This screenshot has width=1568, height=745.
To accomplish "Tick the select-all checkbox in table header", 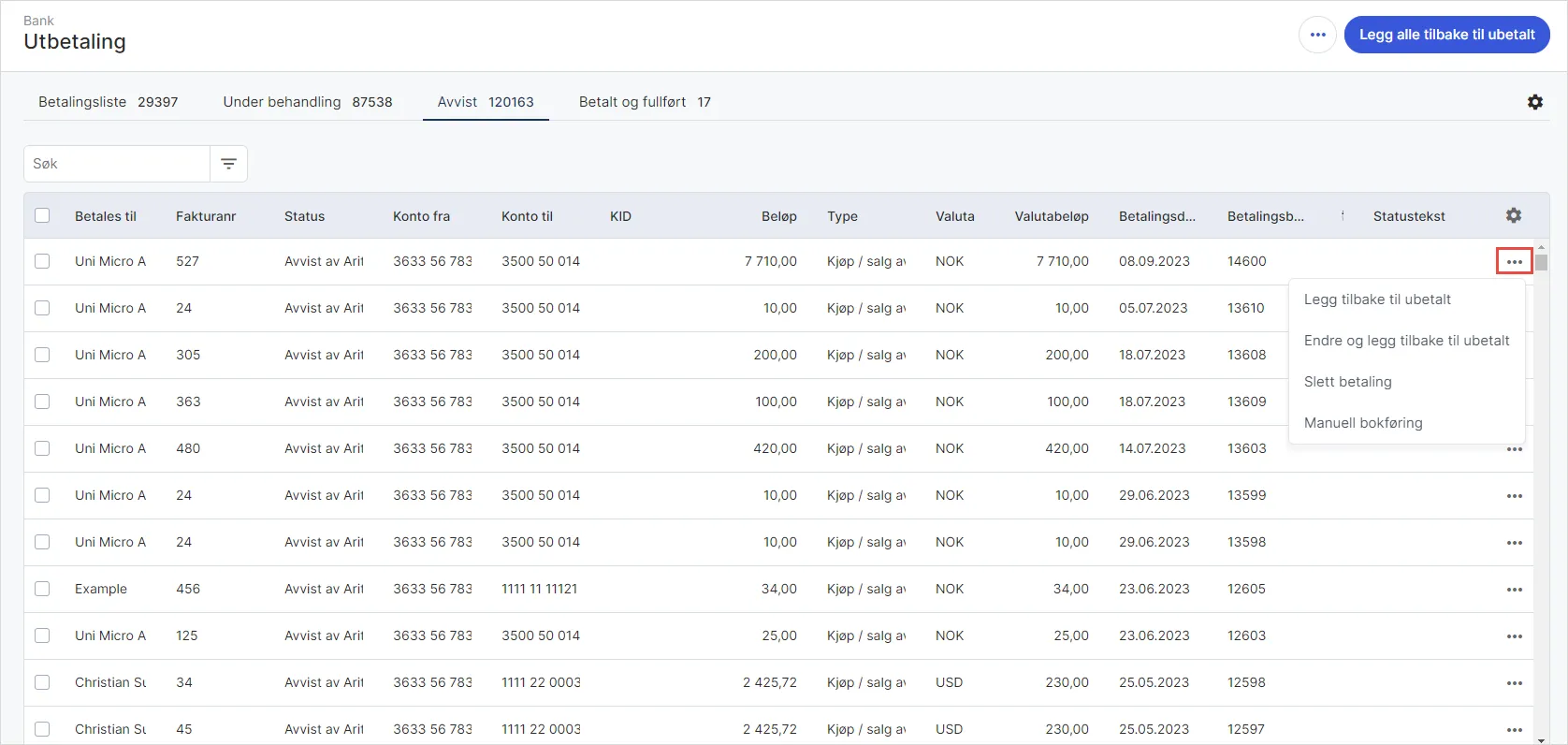I will (x=42, y=216).
